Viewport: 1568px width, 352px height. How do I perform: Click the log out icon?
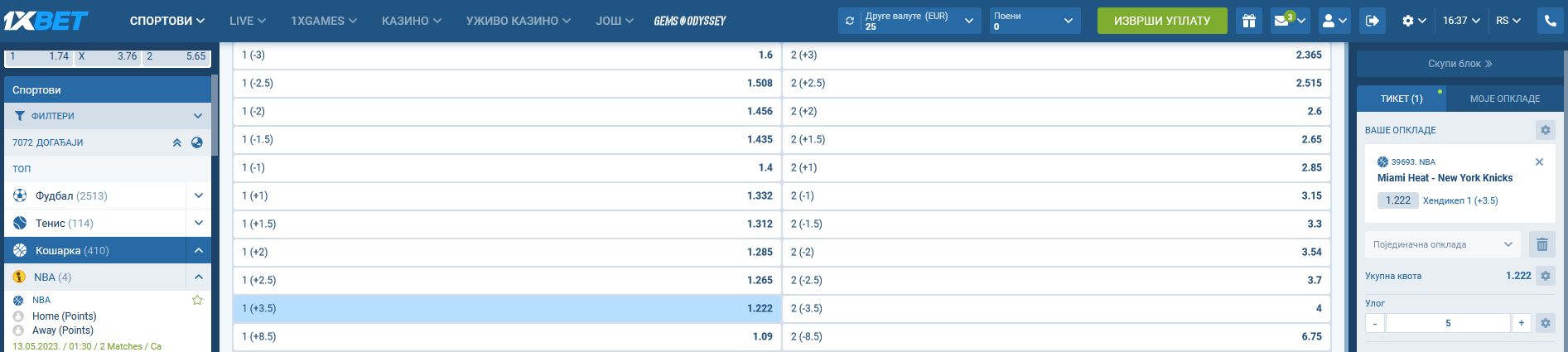coord(1372,21)
